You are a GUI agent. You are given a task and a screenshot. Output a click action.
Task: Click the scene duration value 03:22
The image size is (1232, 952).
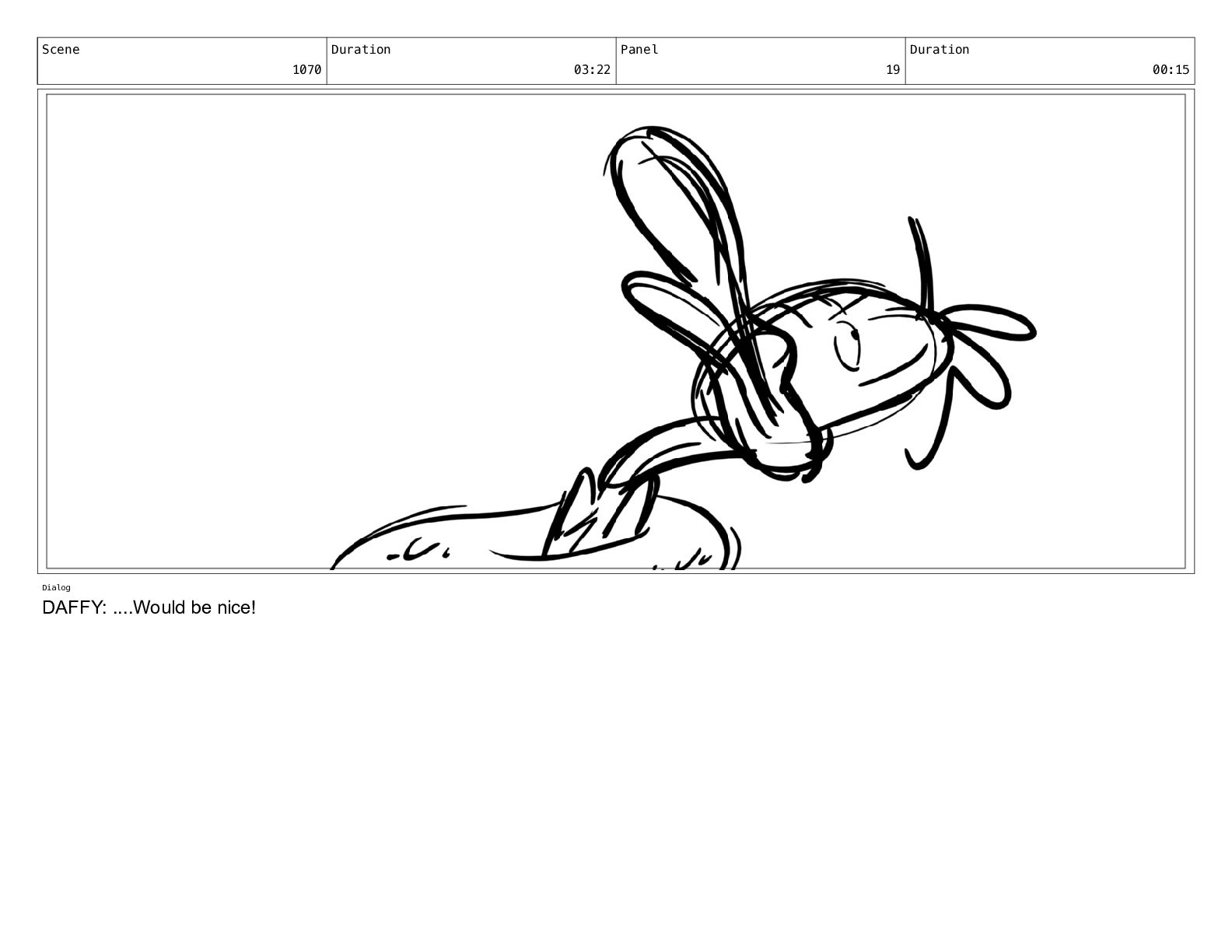[x=592, y=70]
